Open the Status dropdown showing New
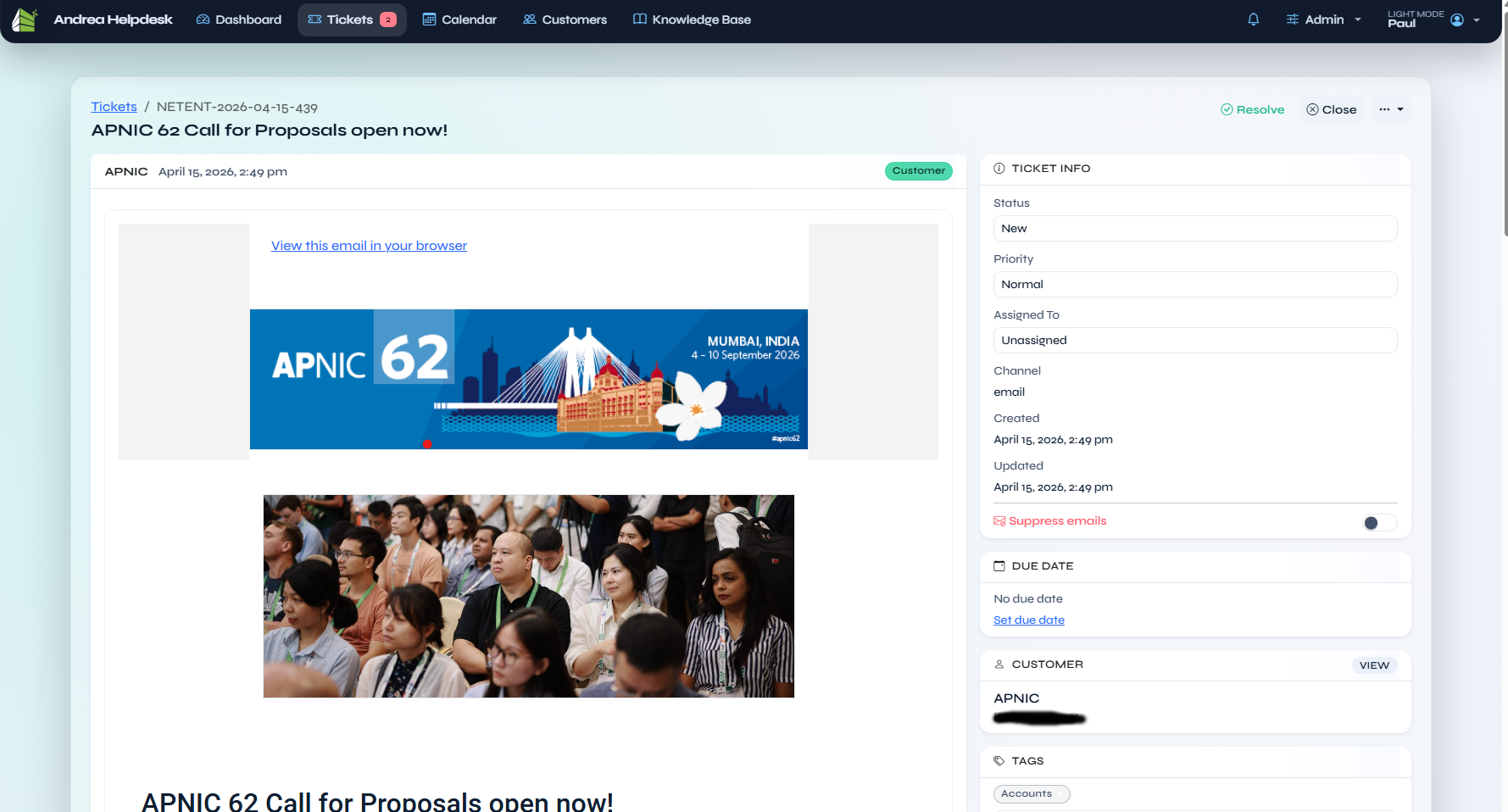 (x=1194, y=229)
